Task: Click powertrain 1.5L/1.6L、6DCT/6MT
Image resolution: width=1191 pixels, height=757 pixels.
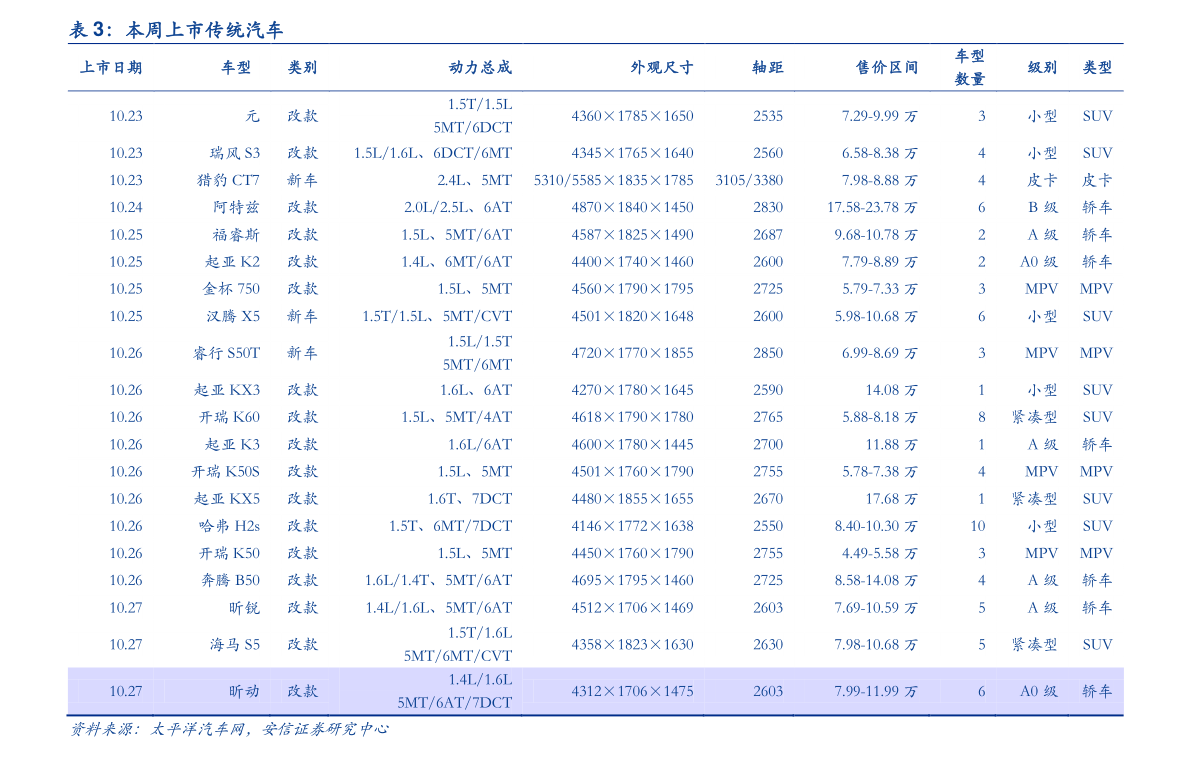Action: point(433,153)
